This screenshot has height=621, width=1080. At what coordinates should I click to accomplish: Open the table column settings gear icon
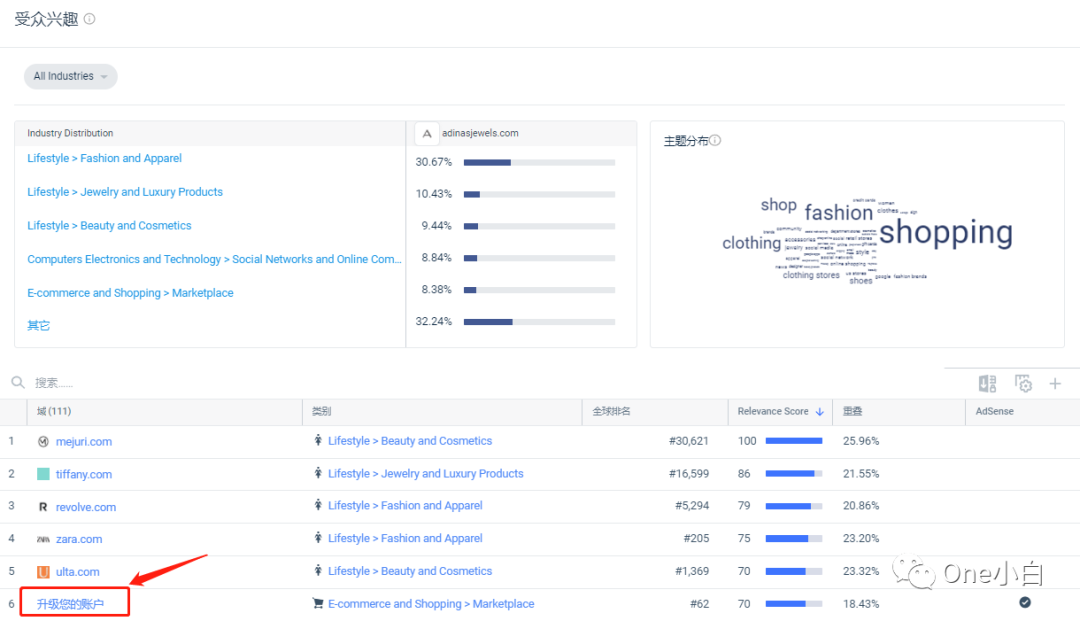click(1023, 383)
